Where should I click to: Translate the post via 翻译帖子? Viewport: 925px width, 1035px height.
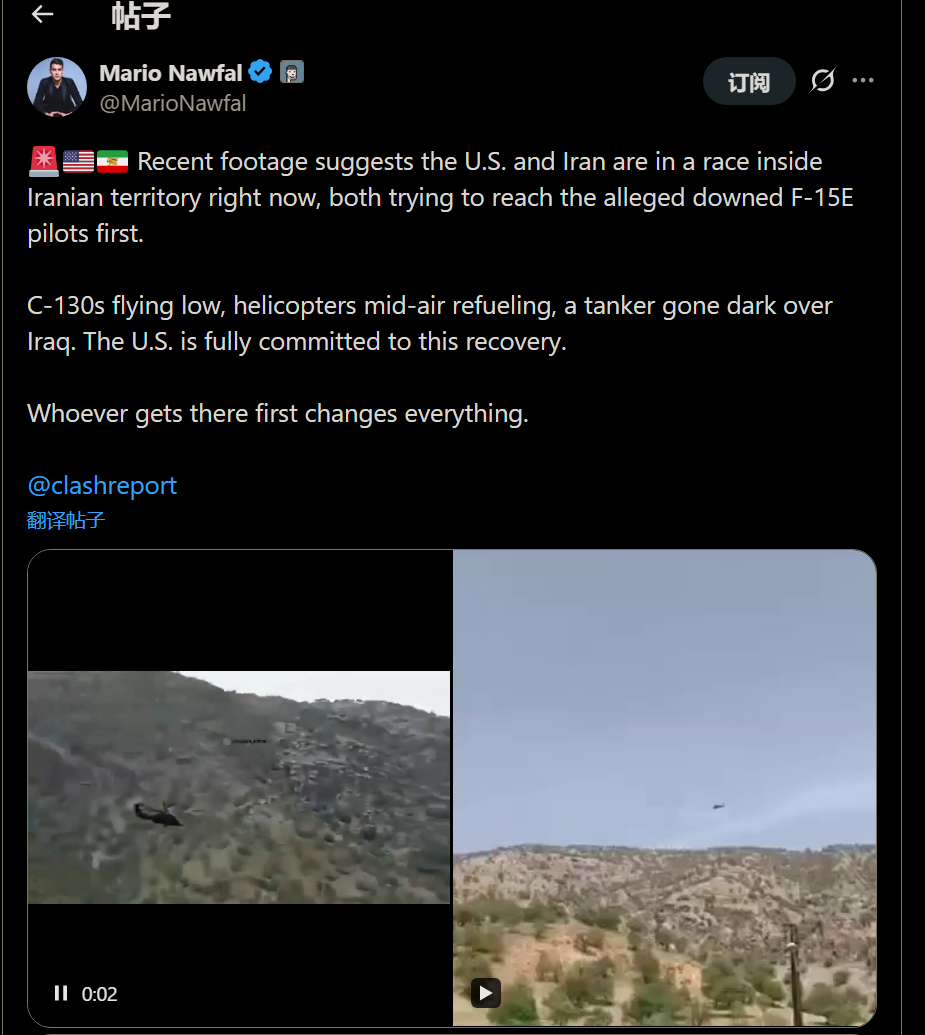click(x=66, y=520)
